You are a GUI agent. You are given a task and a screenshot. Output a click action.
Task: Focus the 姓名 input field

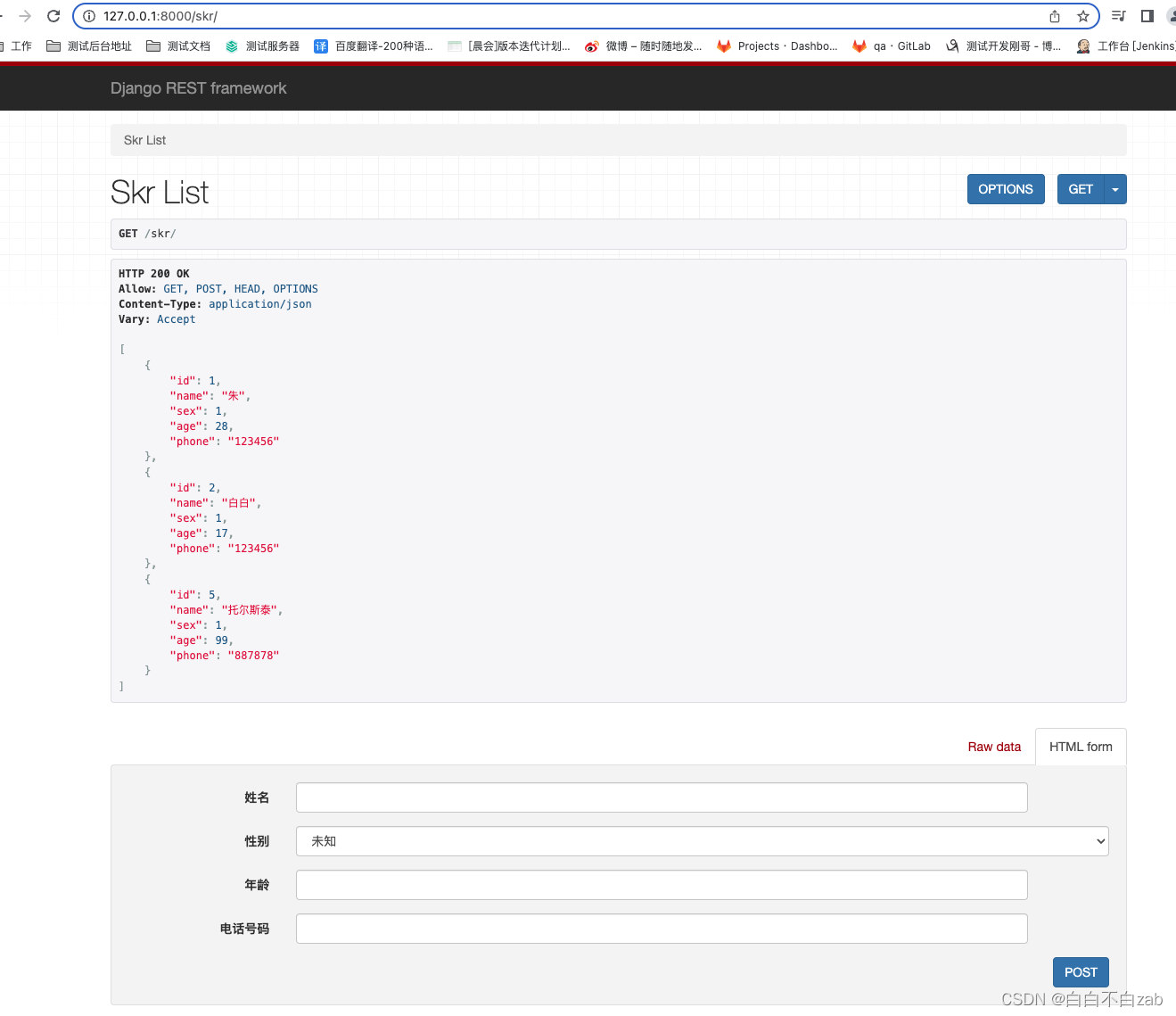coord(662,797)
